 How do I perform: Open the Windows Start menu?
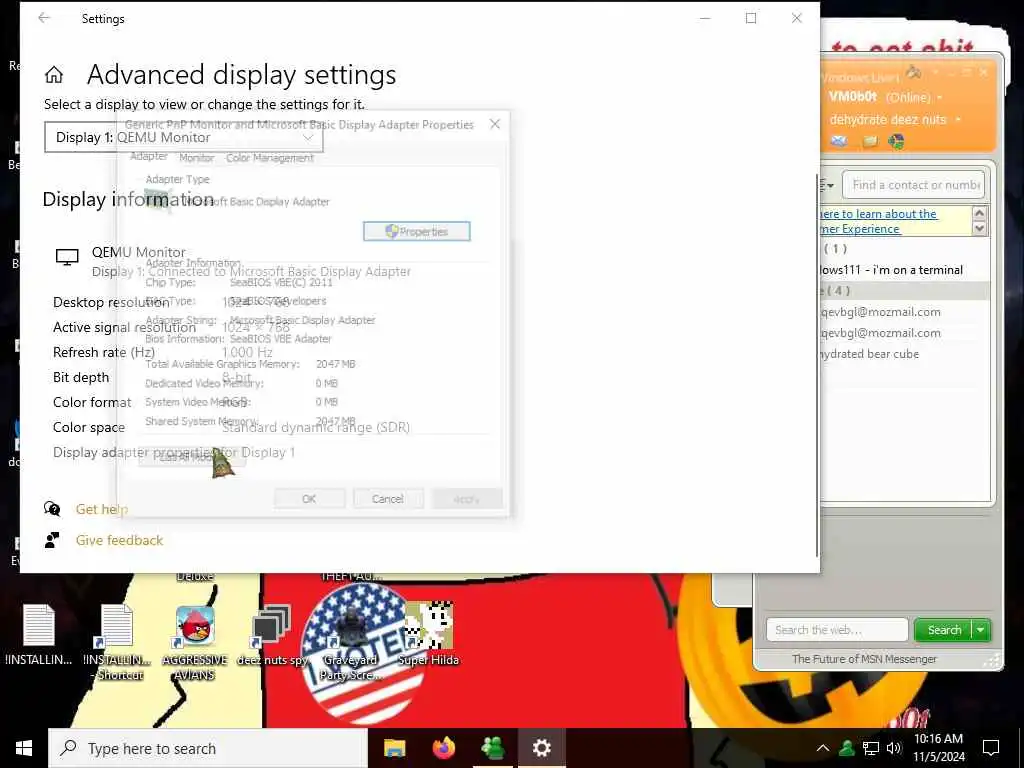click(x=24, y=748)
